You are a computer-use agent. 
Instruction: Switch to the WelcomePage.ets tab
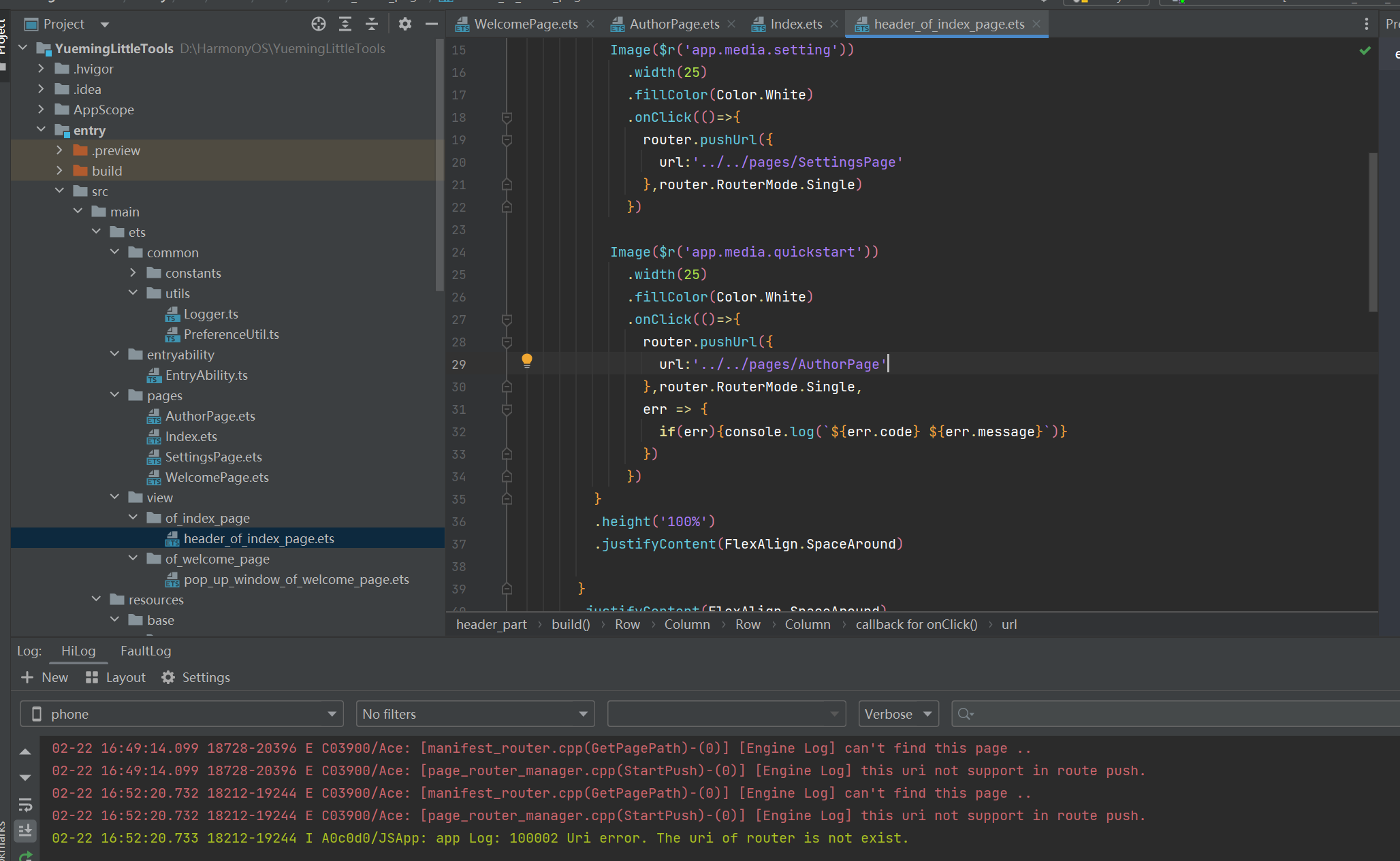[525, 24]
